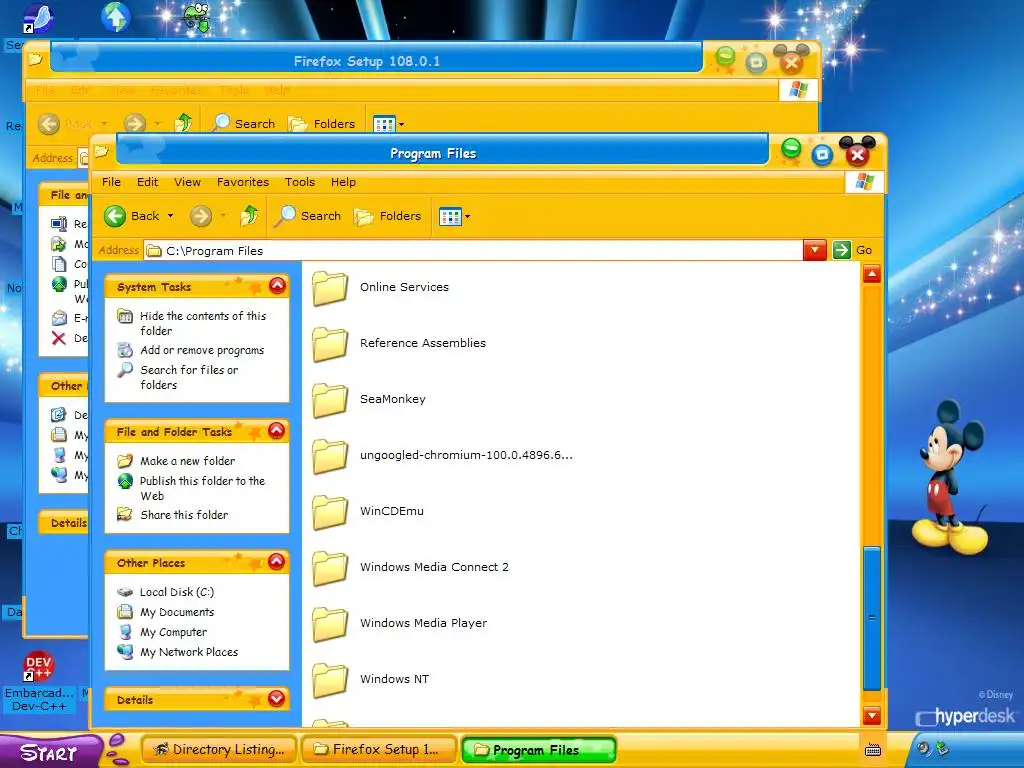This screenshot has height=768, width=1024.
Task: Select the Windows Media Player folder icon
Action: [x=330, y=624]
